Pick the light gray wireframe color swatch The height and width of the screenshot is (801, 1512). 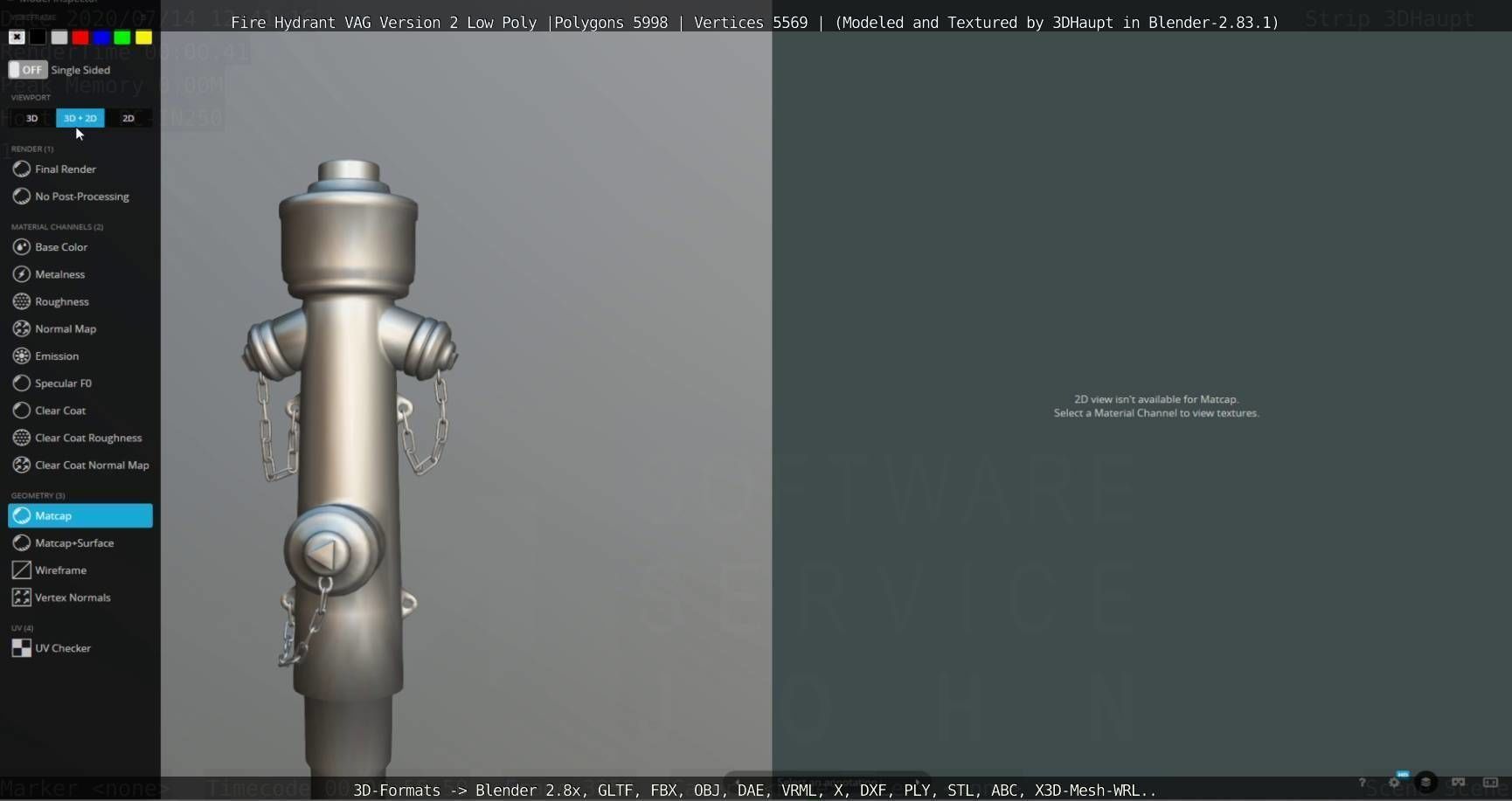point(59,37)
